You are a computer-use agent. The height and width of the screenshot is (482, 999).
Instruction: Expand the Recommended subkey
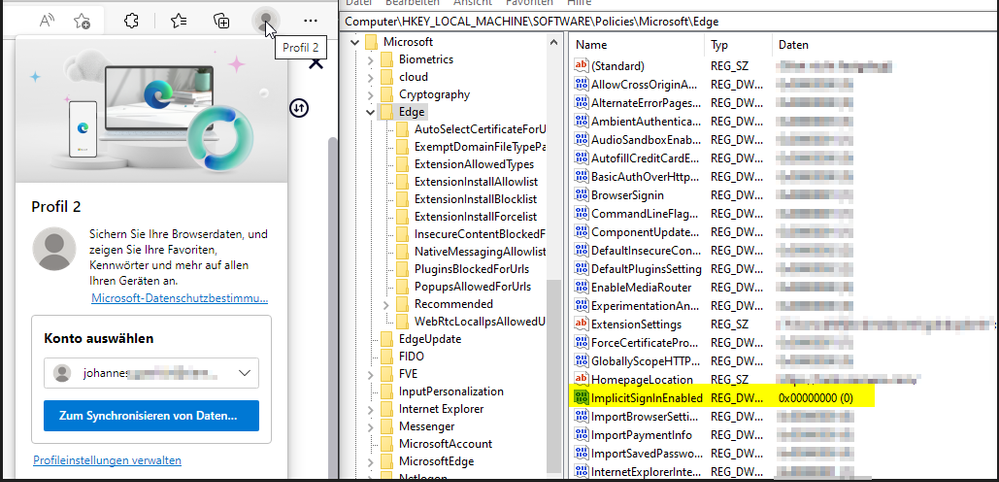point(386,304)
